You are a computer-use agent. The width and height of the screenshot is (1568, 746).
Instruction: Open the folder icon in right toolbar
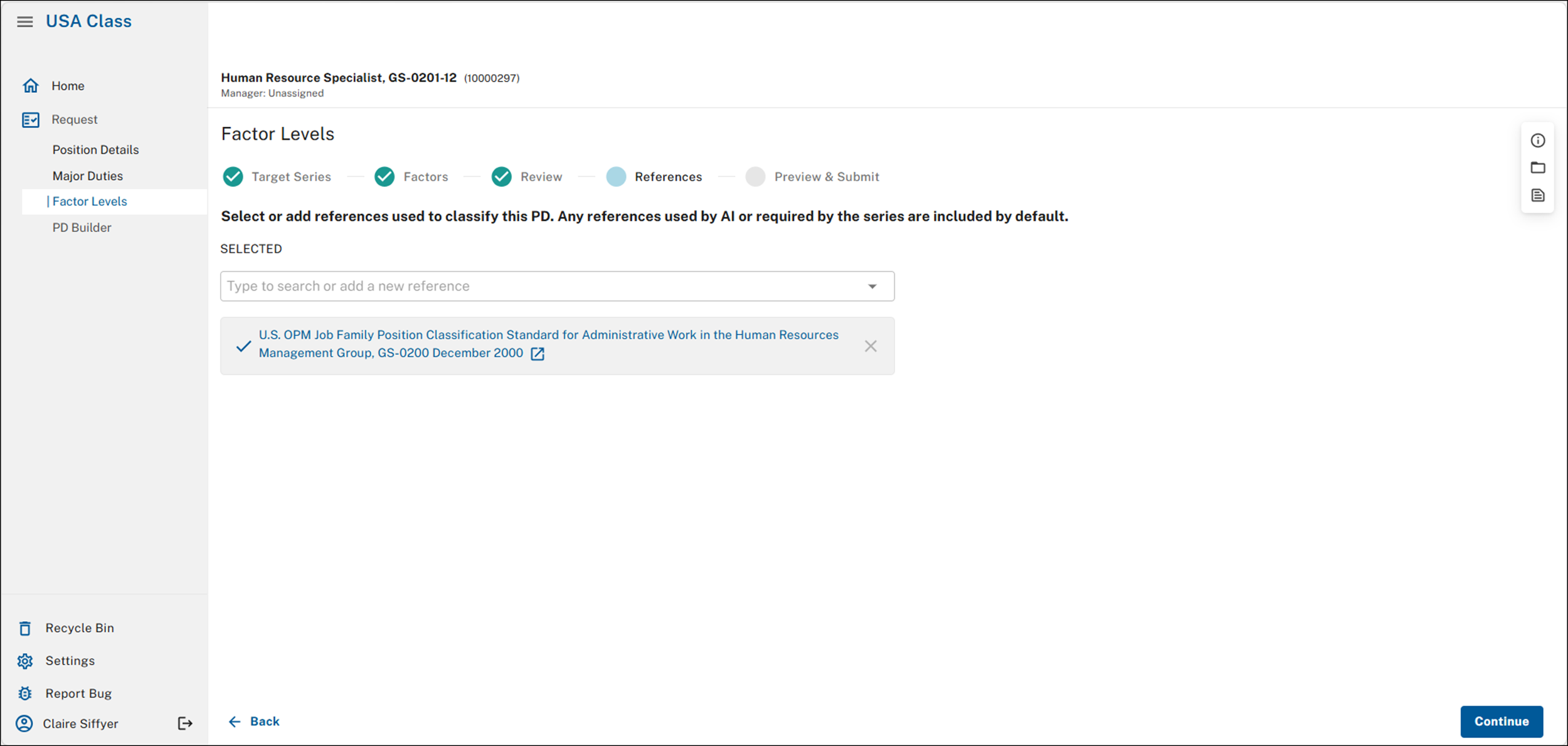pyautogui.click(x=1537, y=168)
